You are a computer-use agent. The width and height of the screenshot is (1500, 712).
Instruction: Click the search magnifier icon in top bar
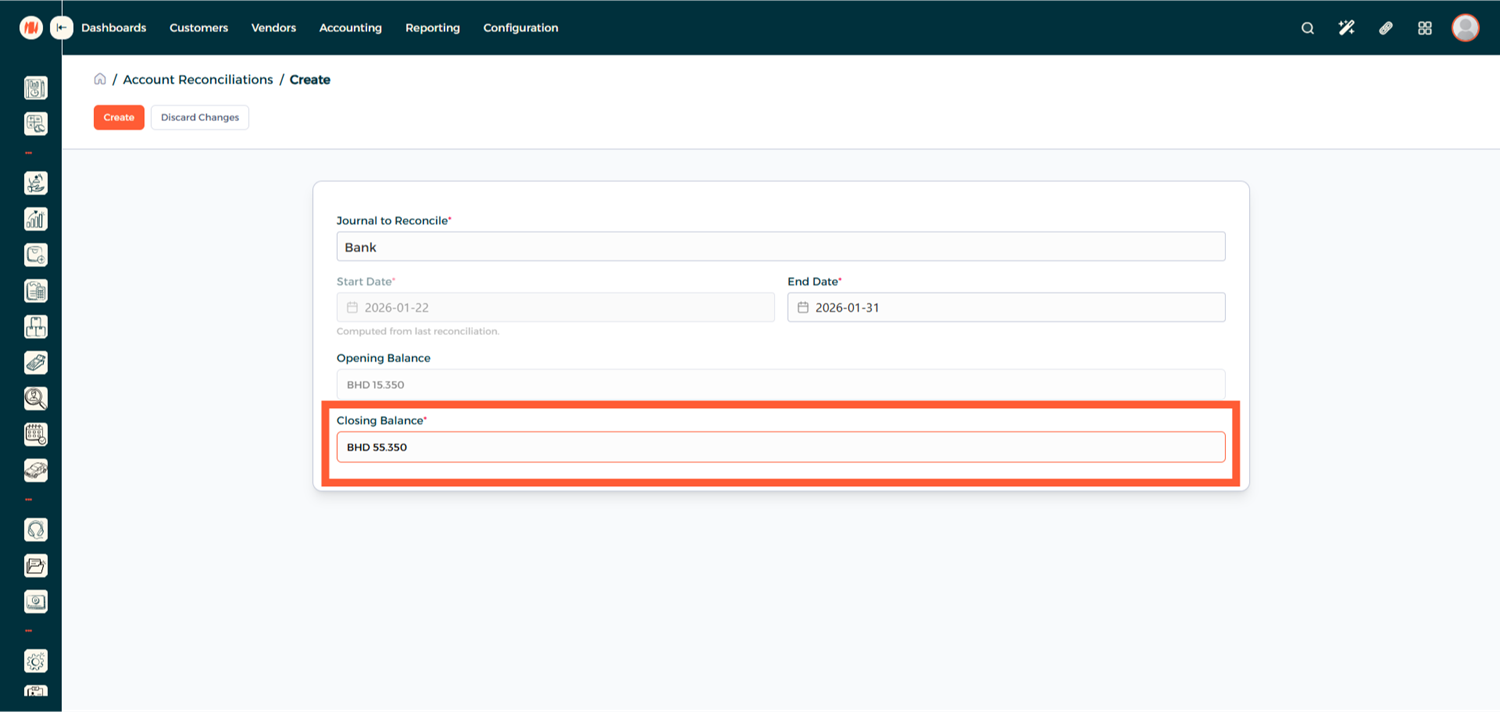(1307, 28)
